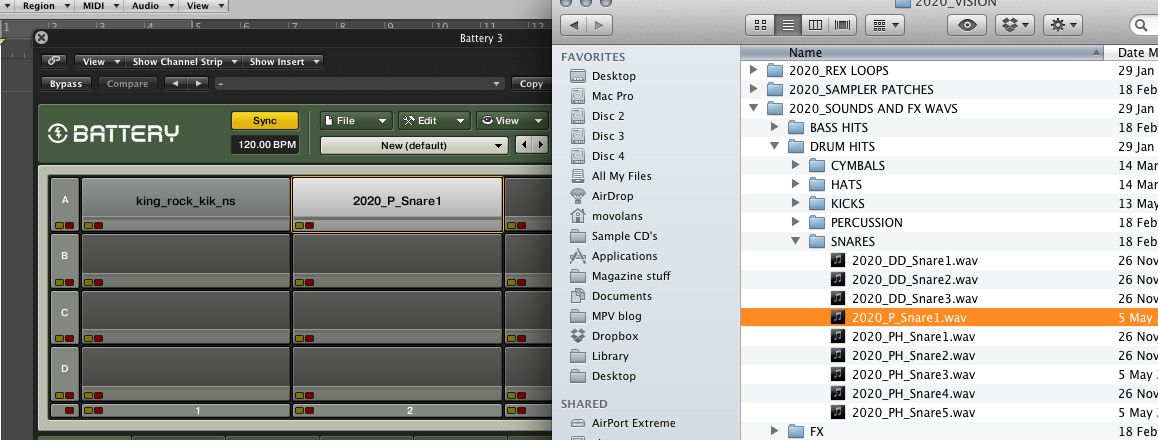
Task: Open All My Files in sidebar
Action: (621, 176)
